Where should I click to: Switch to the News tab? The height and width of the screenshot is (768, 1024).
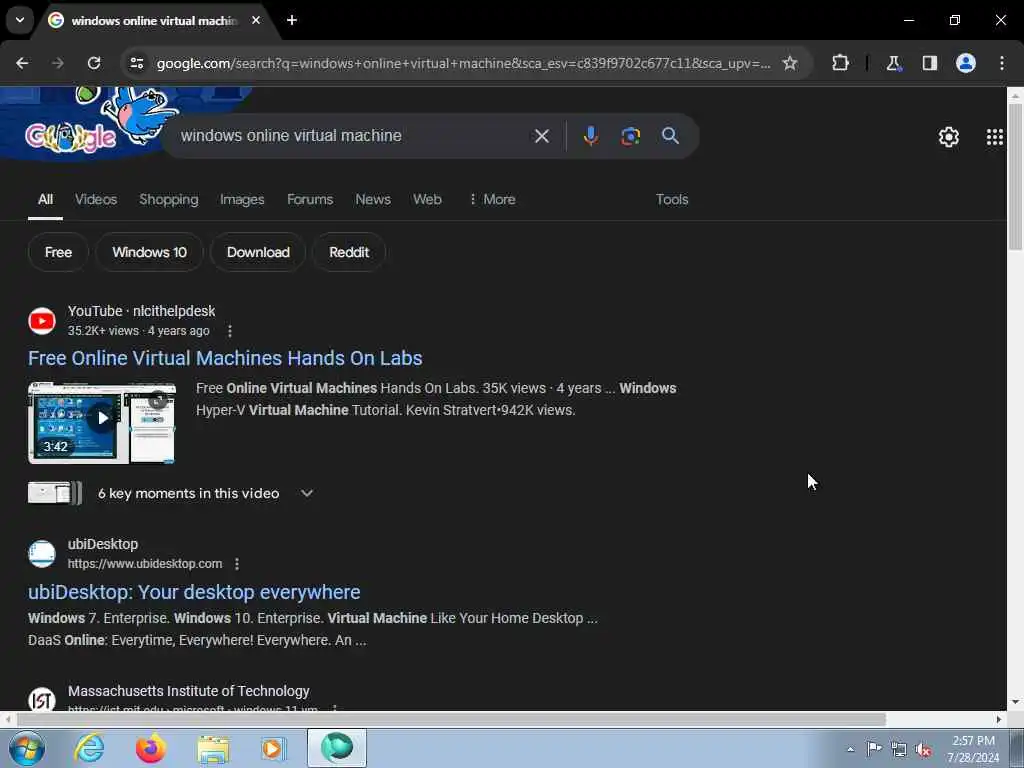(373, 199)
